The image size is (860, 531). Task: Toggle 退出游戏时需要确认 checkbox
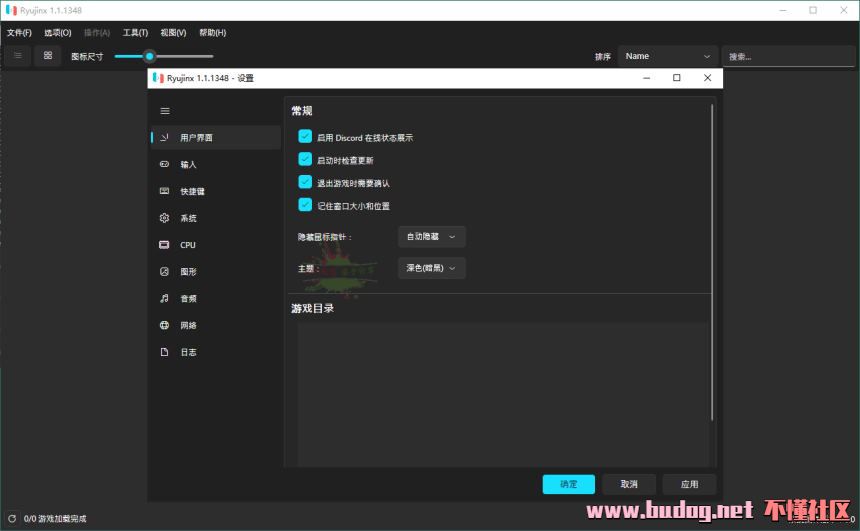point(305,182)
